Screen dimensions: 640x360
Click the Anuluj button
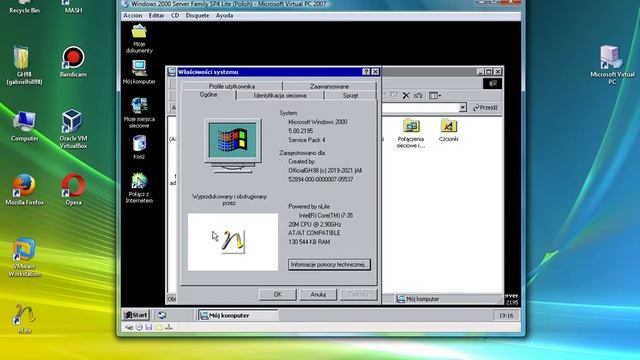coord(318,294)
